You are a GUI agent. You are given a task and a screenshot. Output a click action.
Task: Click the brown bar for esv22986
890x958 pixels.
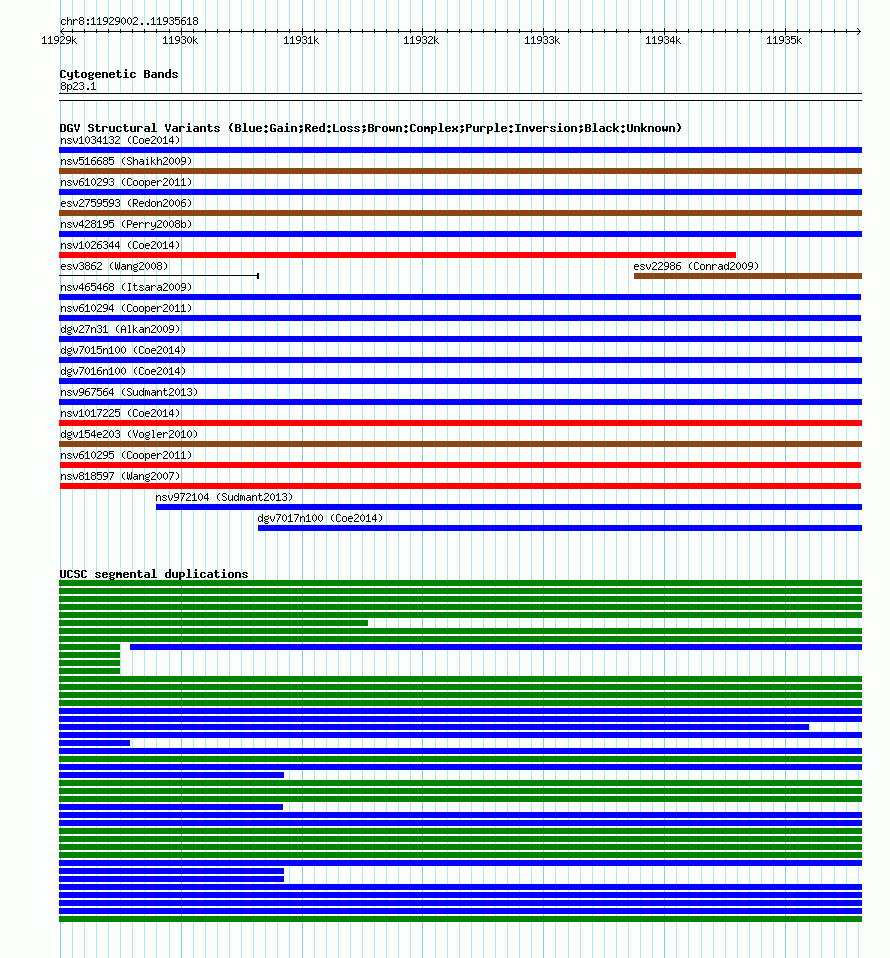pos(748,276)
